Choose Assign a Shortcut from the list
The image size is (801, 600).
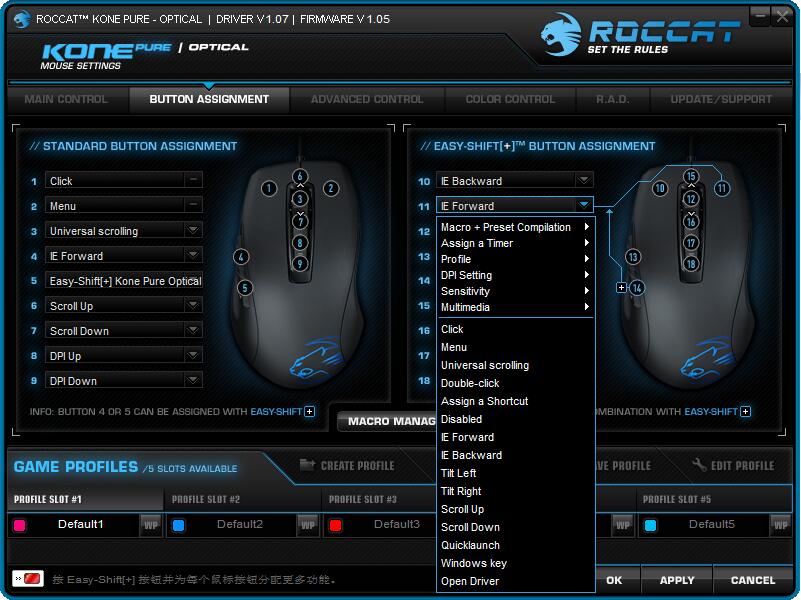point(515,401)
